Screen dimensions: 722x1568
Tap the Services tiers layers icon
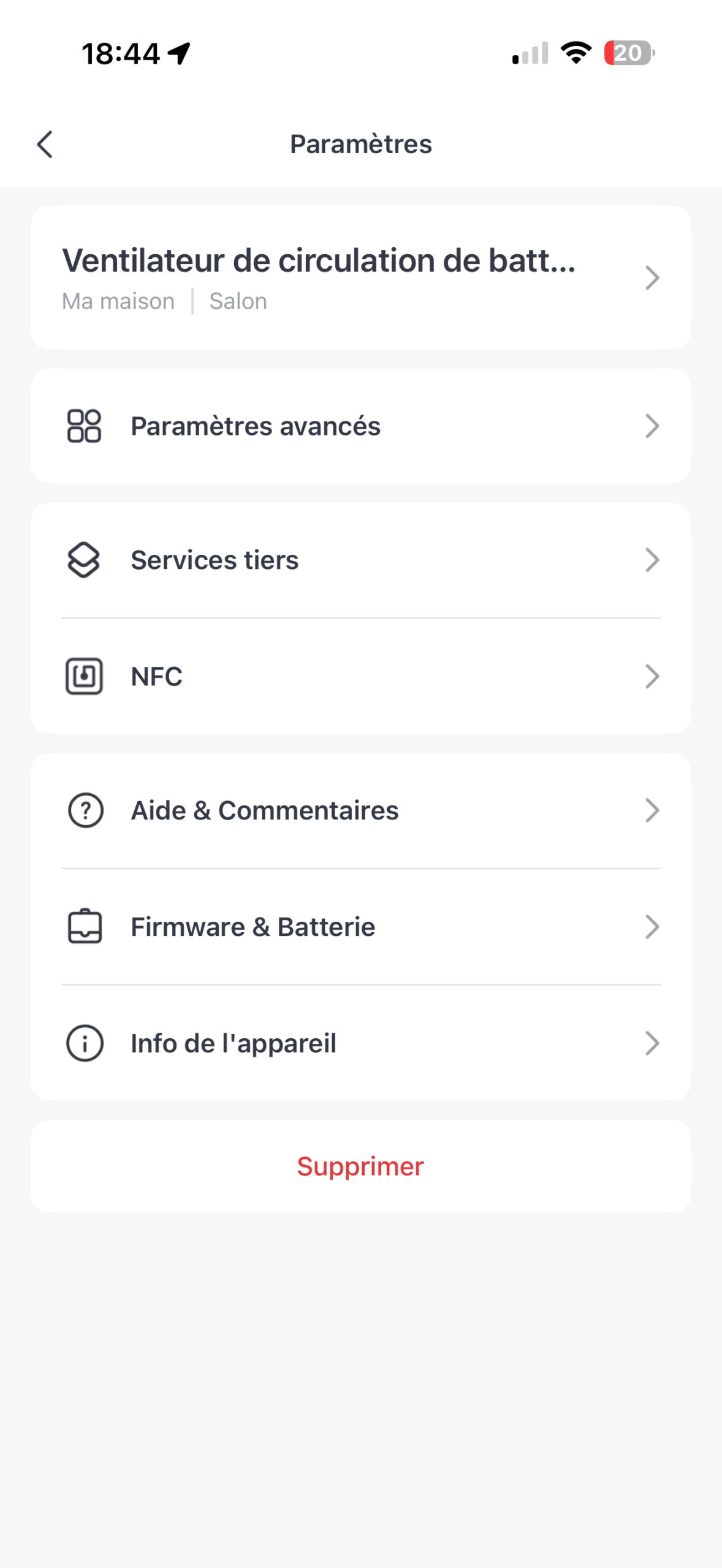point(84,560)
